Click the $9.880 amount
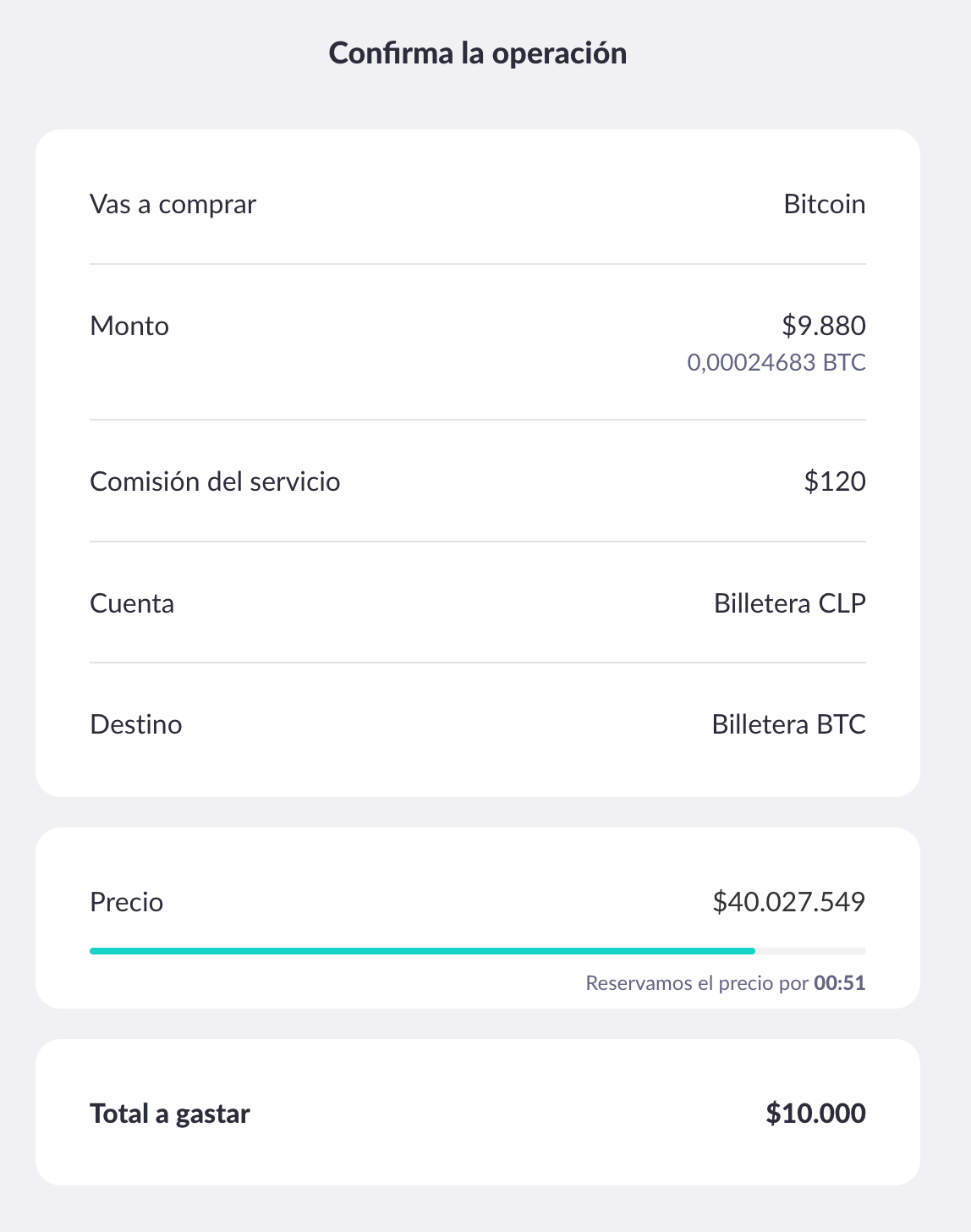This screenshot has height=1232, width=971. [x=824, y=326]
